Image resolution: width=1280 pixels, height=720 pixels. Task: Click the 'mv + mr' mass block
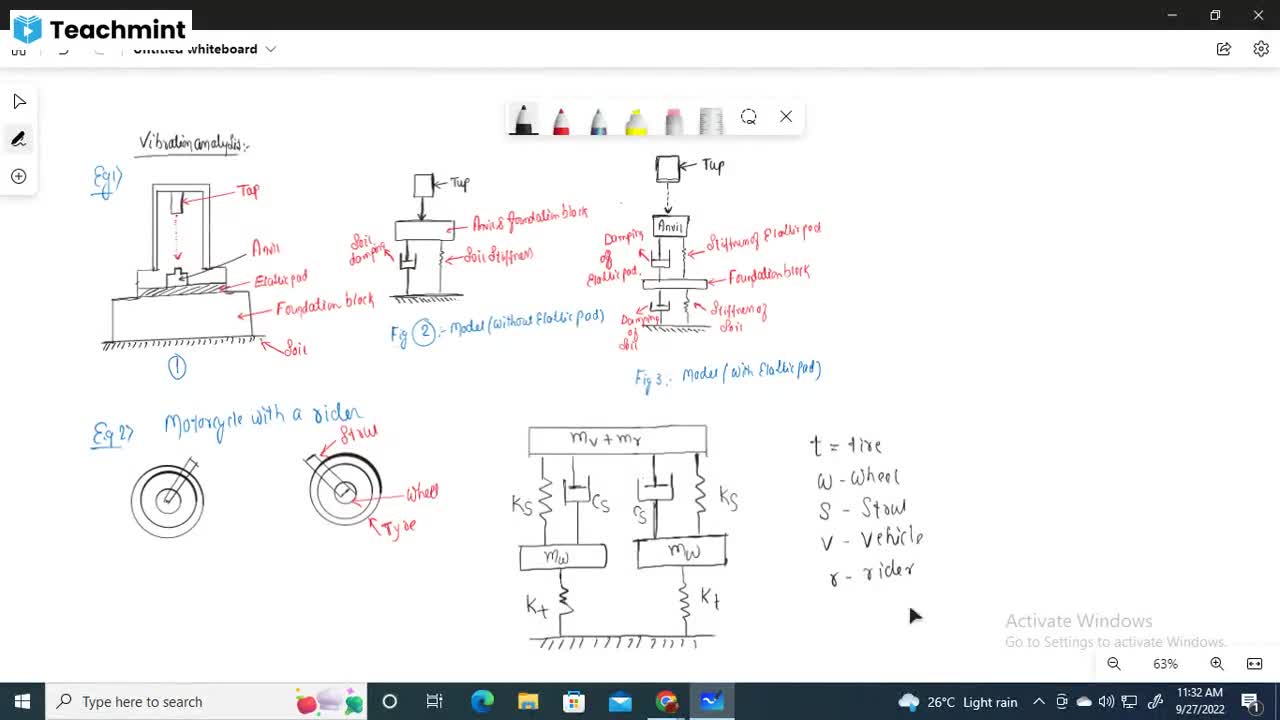(x=617, y=440)
